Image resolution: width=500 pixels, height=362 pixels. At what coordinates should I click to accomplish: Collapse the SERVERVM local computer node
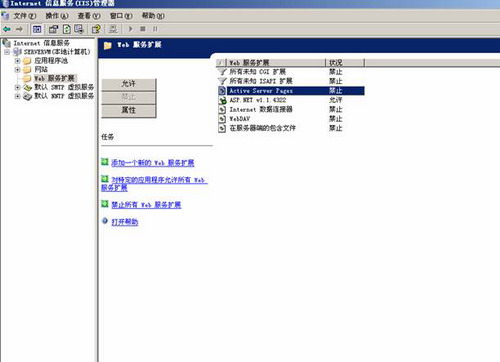[x=7, y=52]
